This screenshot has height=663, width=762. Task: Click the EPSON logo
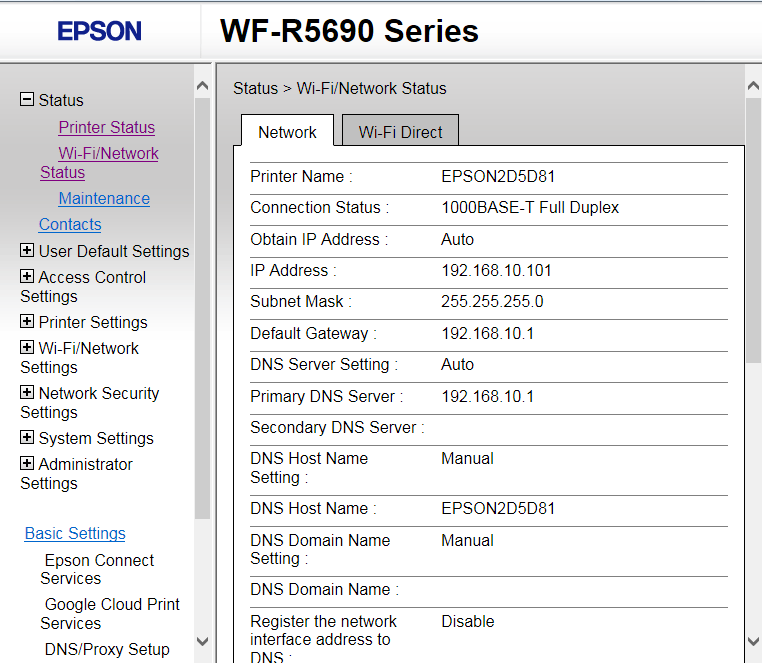[99, 31]
